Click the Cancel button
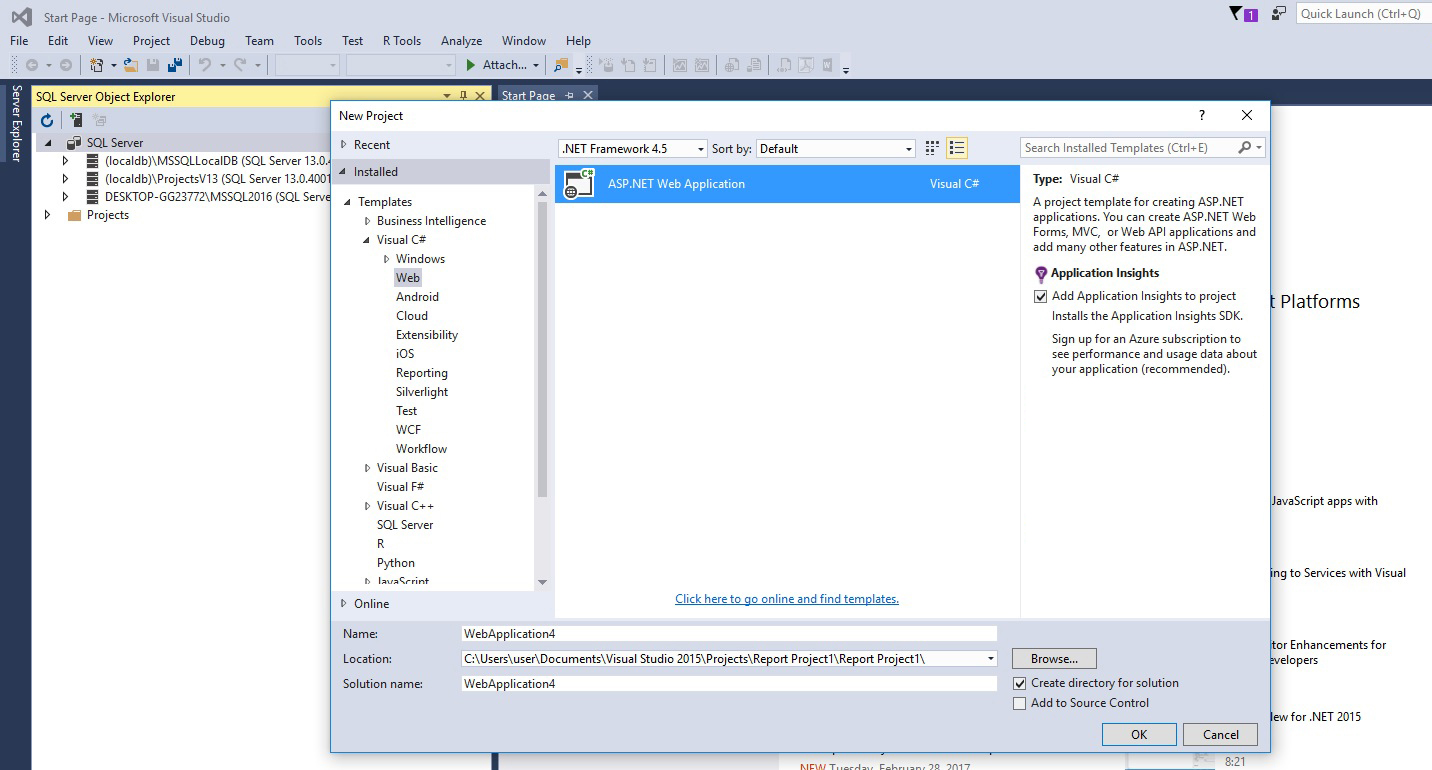Viewport: 1432px width, 770px height. pos(1220,734)
